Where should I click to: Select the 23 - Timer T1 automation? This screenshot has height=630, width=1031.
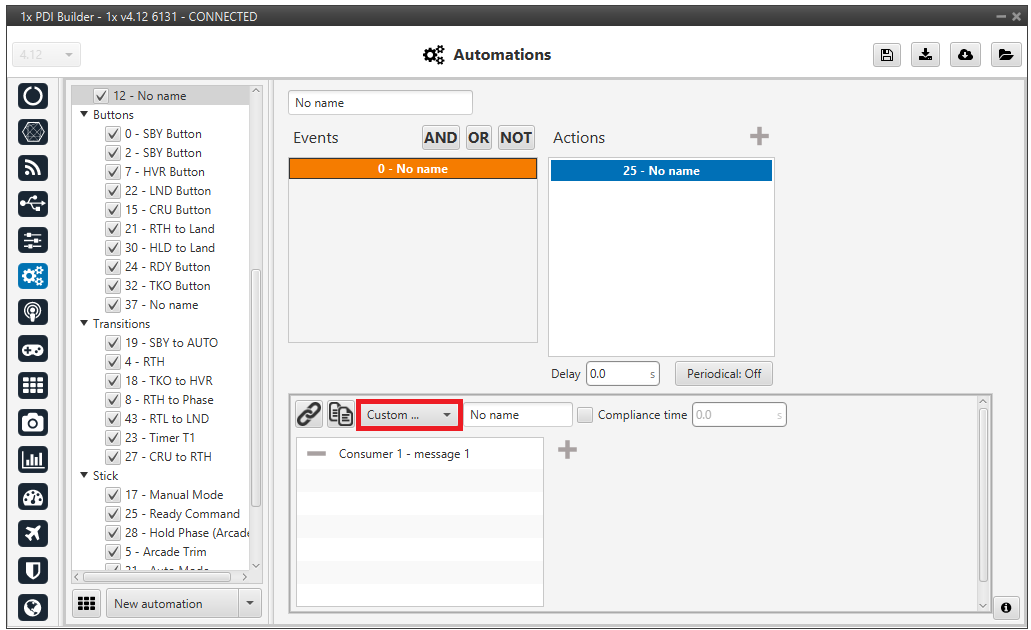pos(166,438)
